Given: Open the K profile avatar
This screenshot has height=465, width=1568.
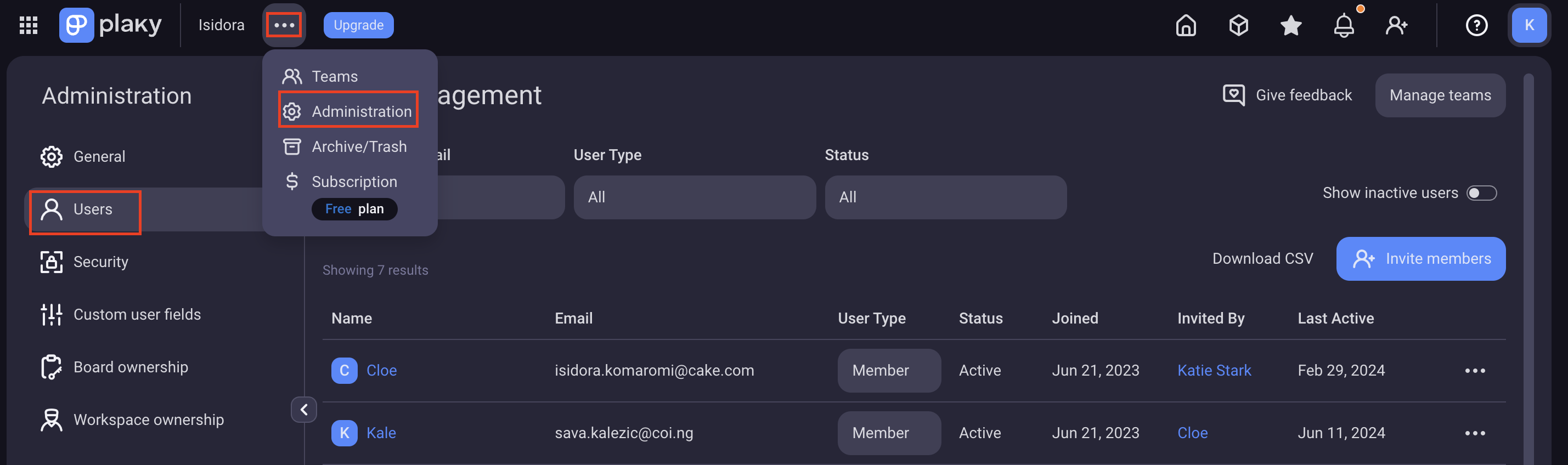Looking at the screenshot, I should [x=1529, y=25].
